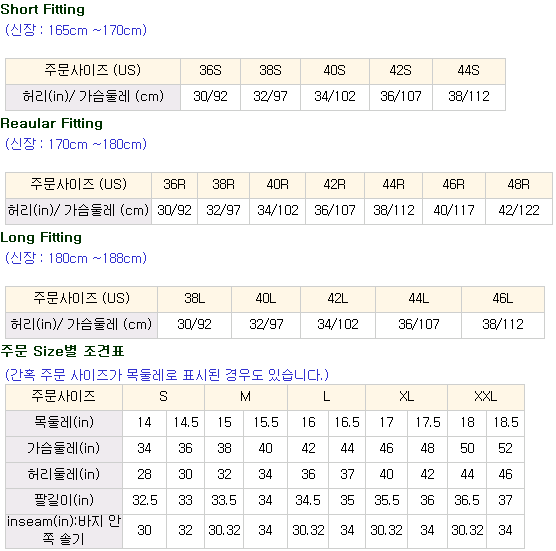This screenshot has width=556, height=551.
Task: Select the 주문 Size별 조견표 heading
Action: [62, 351]
